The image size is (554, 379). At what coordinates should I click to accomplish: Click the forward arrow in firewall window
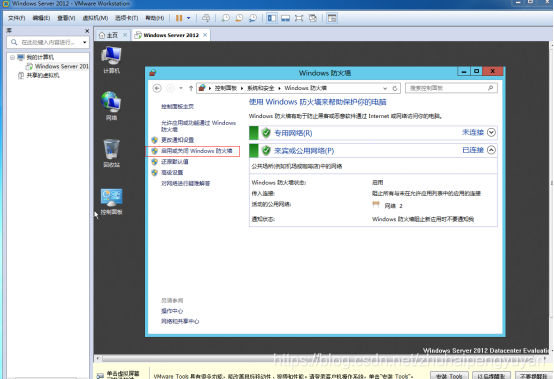pos(170,88)
